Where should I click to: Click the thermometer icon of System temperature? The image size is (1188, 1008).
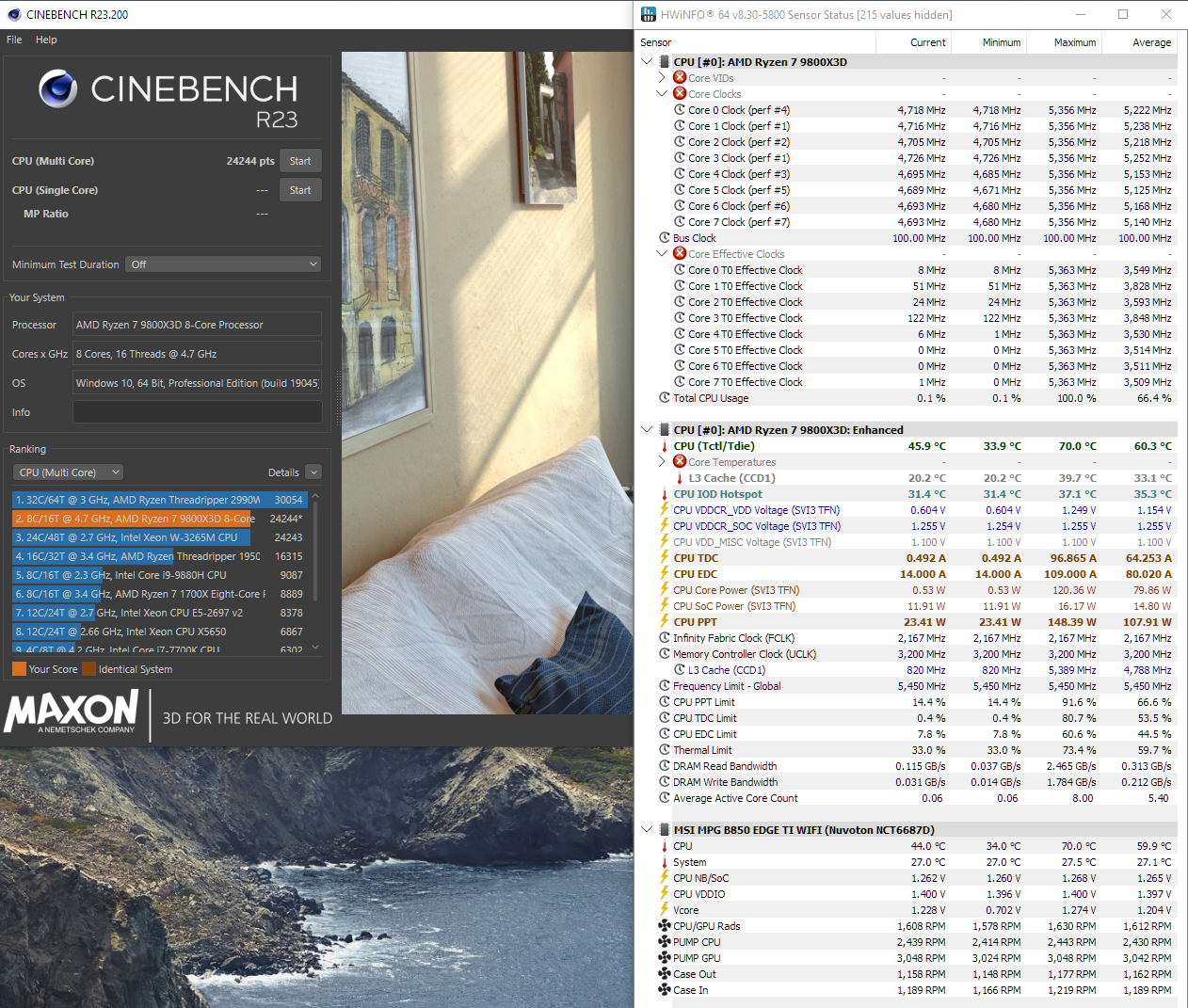pos(665,862)
